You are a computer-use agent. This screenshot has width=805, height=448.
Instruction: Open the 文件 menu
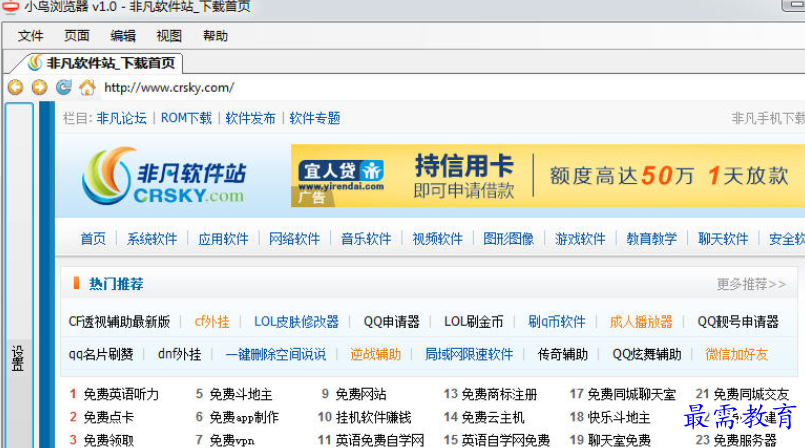tap(31, 36)
